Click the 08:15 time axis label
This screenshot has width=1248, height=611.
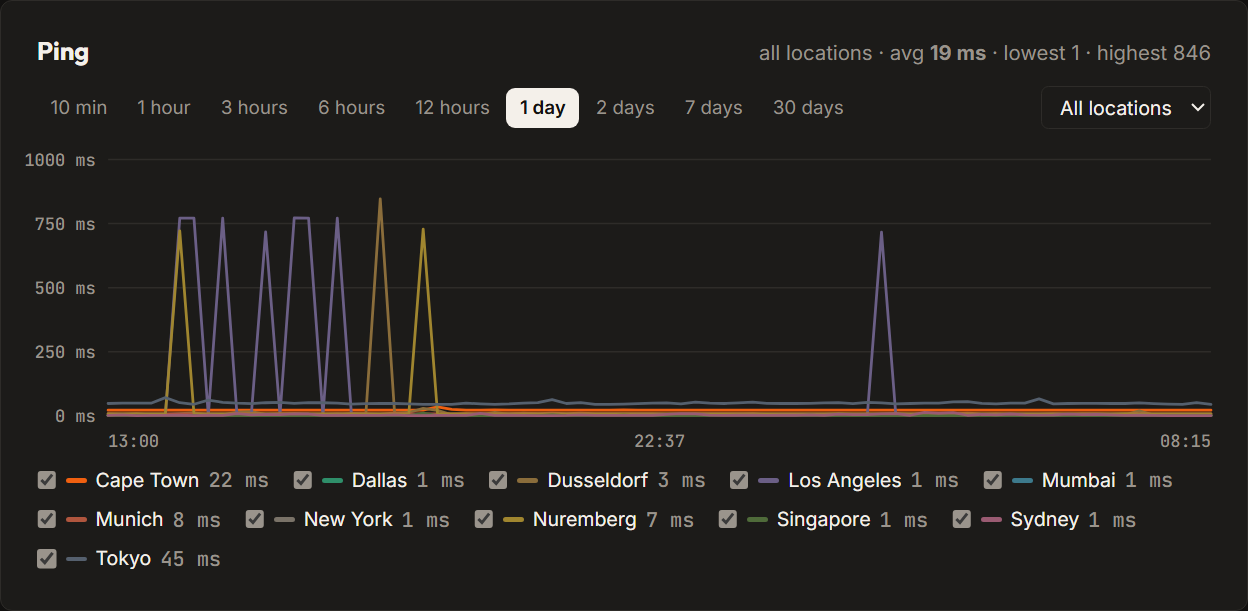pyautogui.click(x=1185, y=440)
